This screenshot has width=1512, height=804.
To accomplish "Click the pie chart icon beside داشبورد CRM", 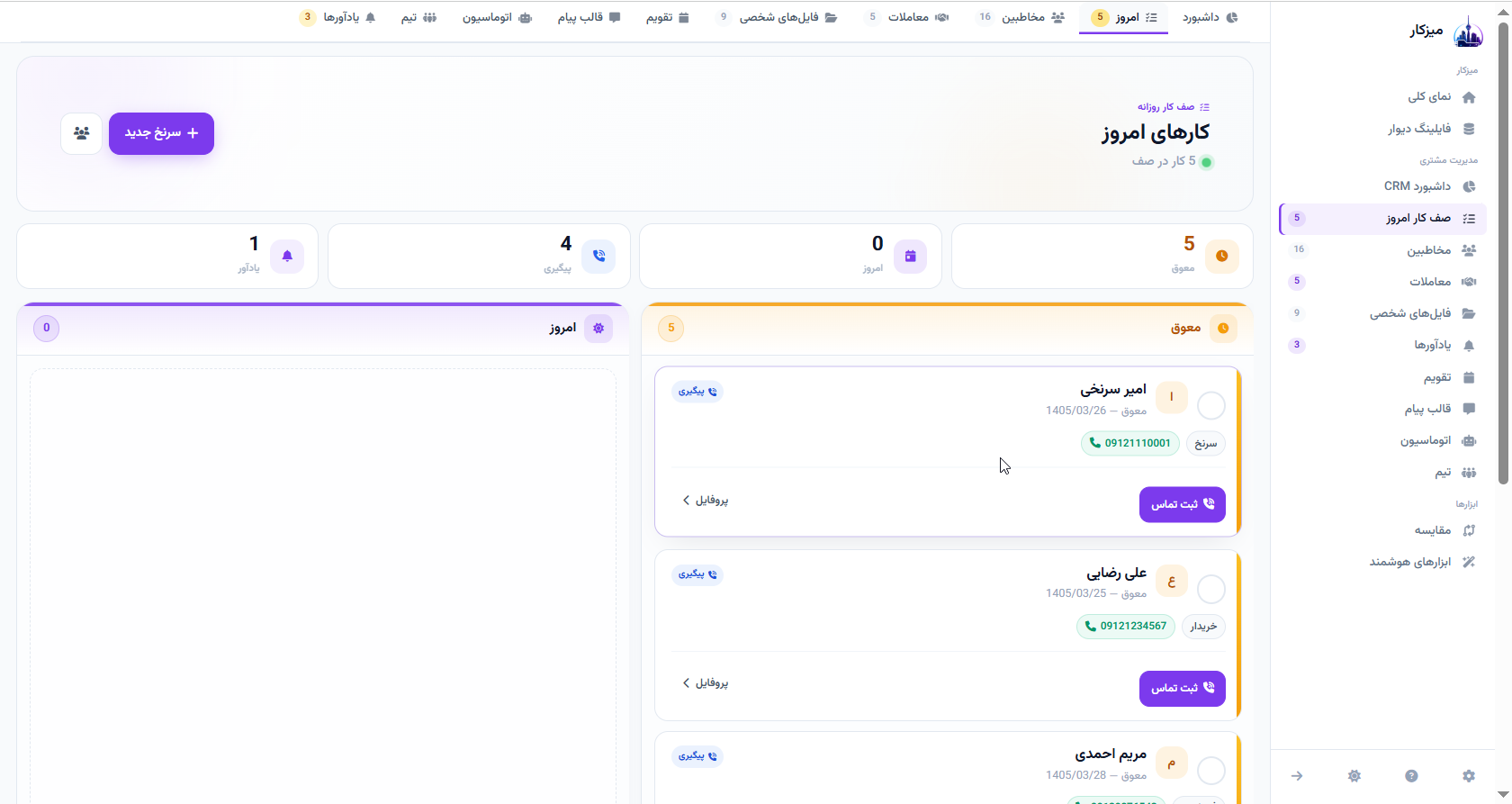I will (1469, 186).
